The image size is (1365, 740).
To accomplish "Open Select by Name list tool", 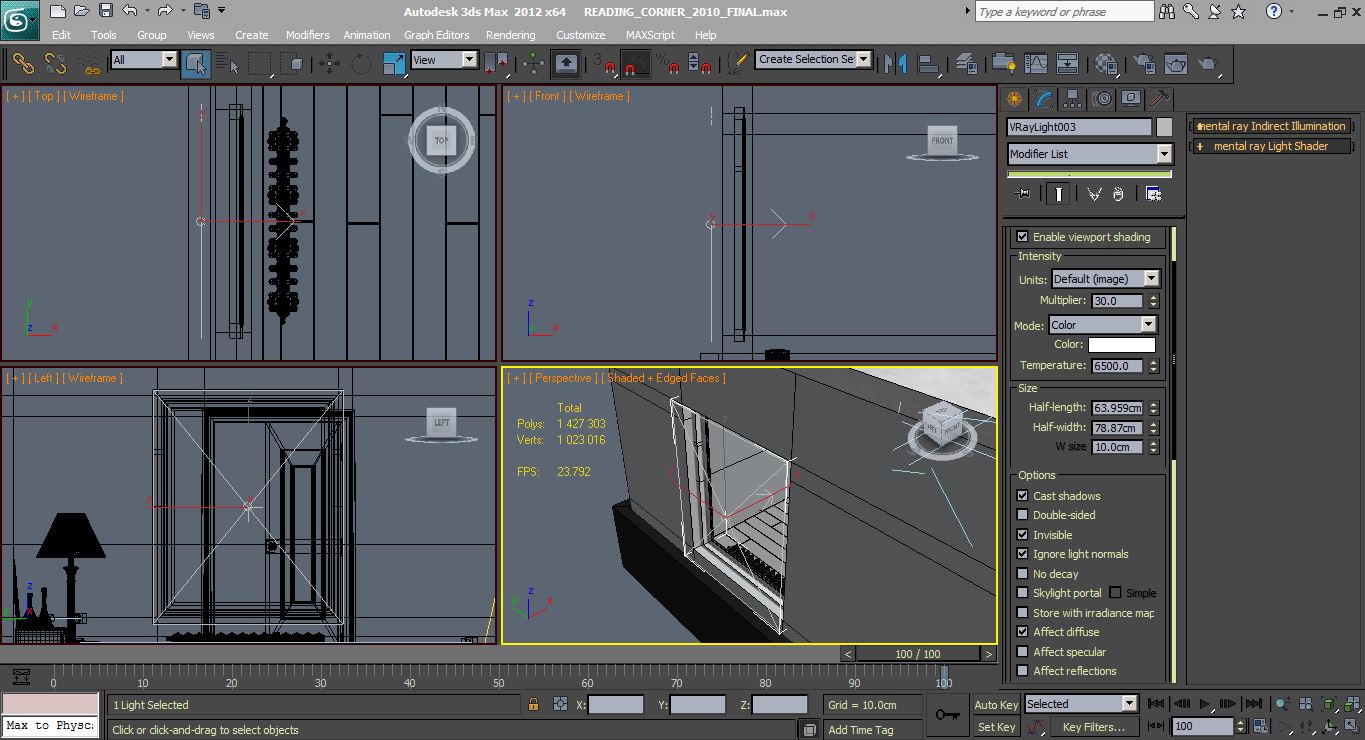I will pyautogui.click(x=228, y=64).
